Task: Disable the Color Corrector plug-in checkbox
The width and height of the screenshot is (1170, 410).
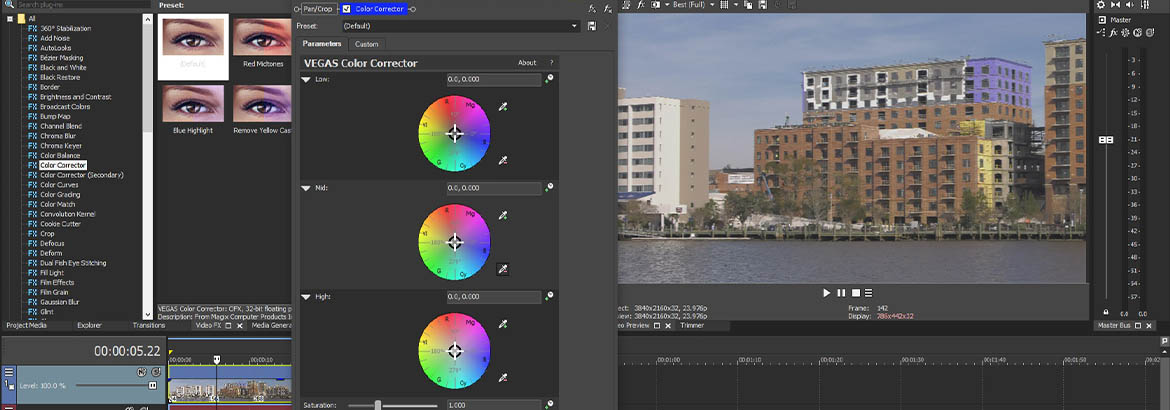Action: tap(346, 9)
